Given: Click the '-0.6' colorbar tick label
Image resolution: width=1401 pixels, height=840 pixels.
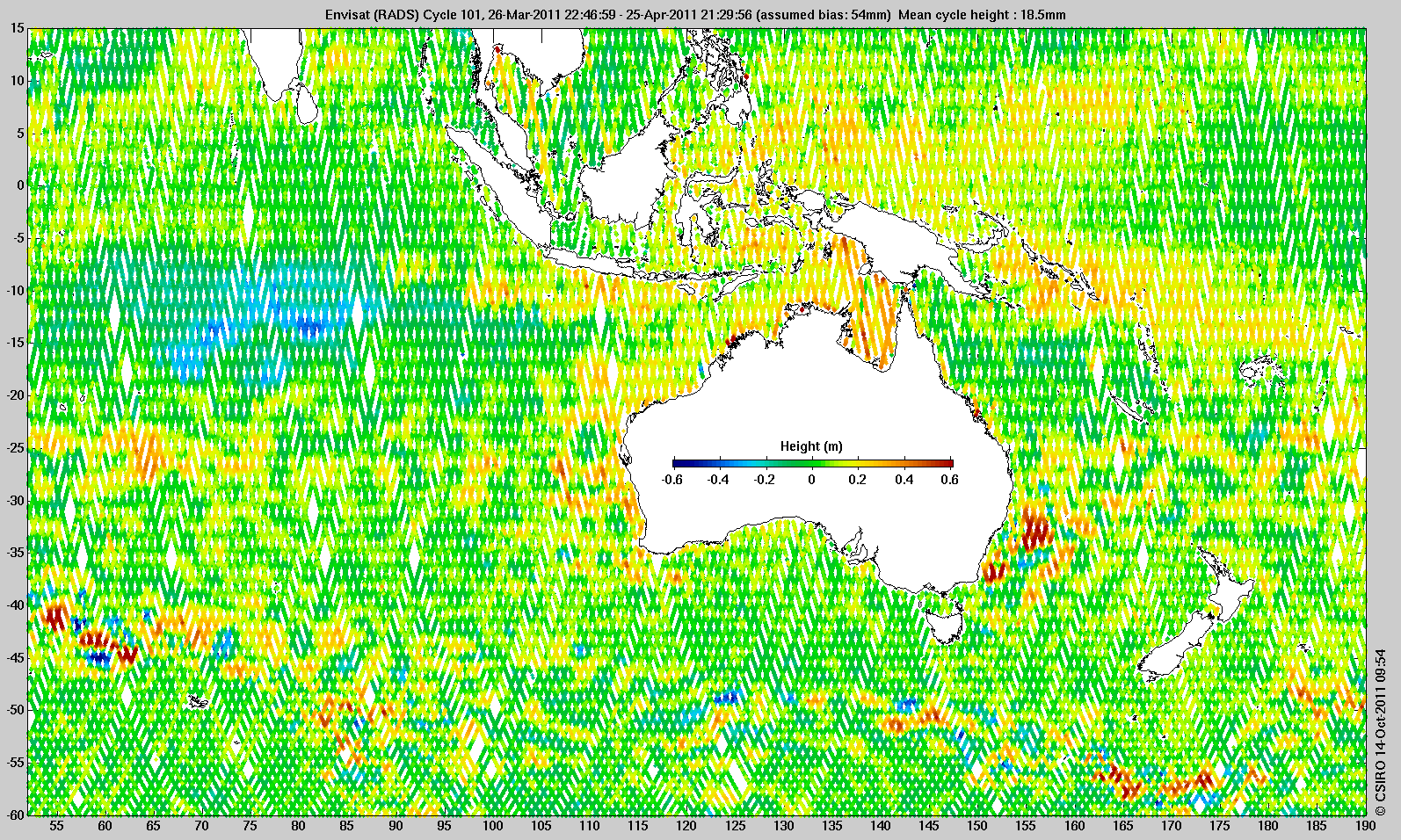Looking at the screenshot, I should tap(671, 480).
